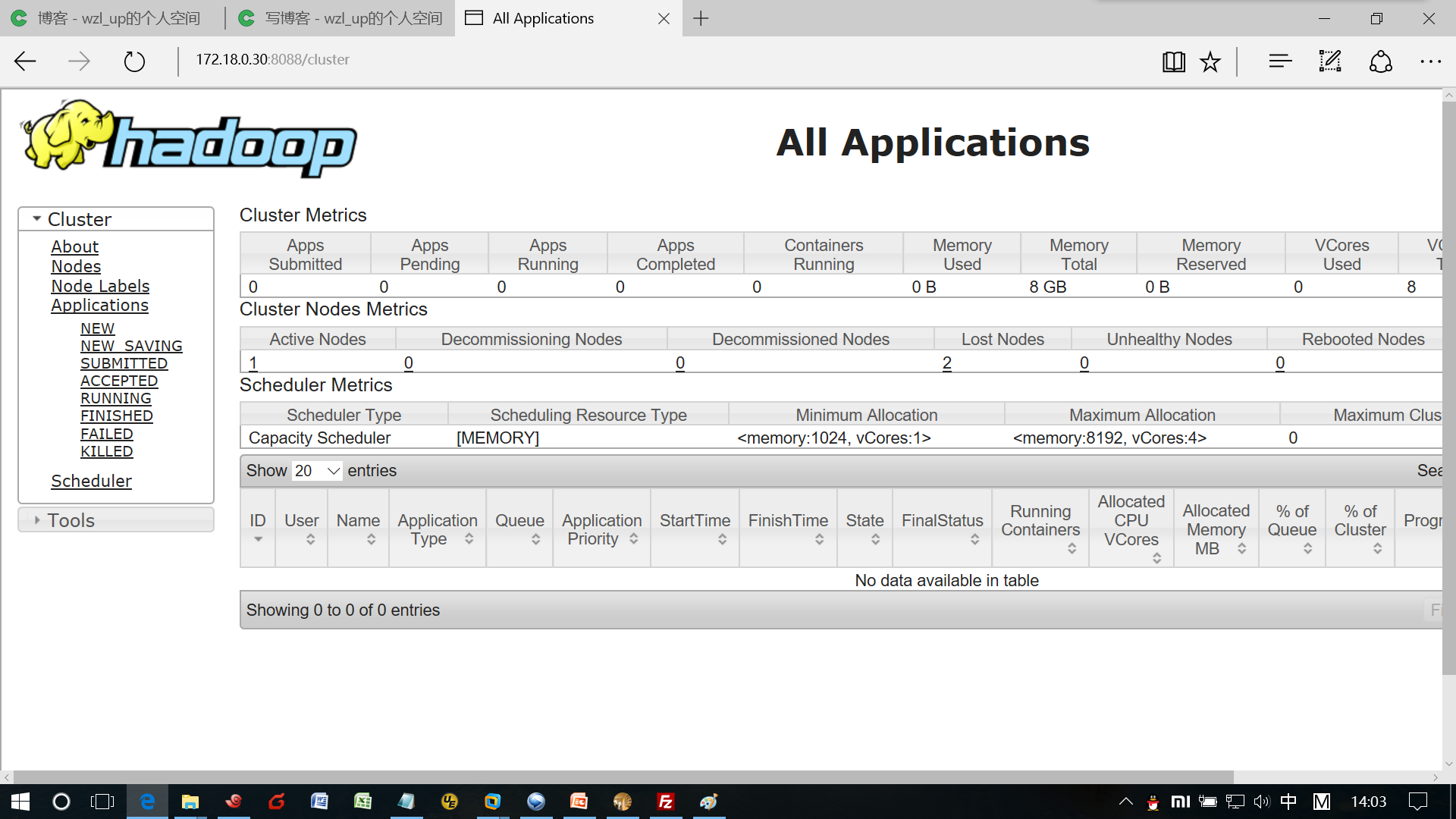Image resolution: width=1456 pixels, height=819 pixels.
Task: Switch to Edge browser on taskbar
Action: (148, 802)
